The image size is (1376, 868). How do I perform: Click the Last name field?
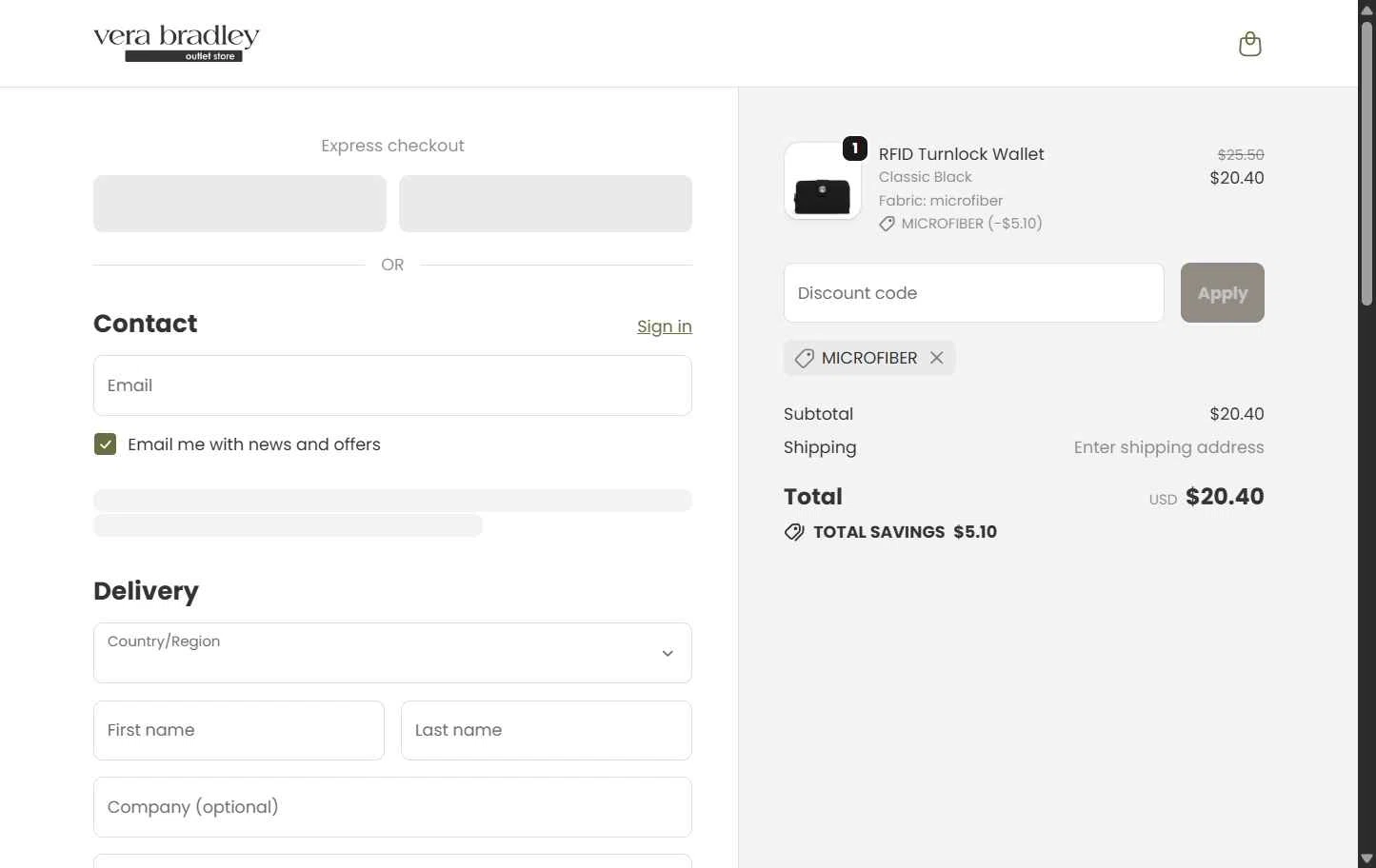[546, 731]
